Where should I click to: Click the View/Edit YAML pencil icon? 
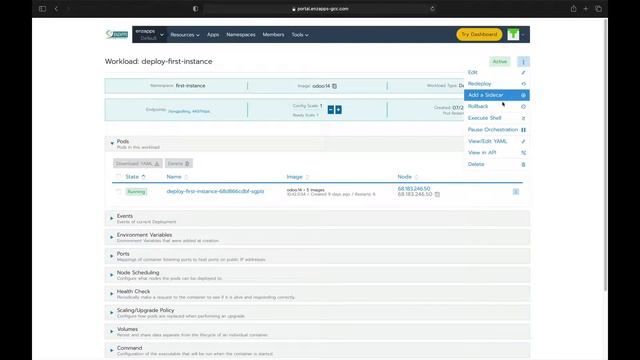click(523, 141)
